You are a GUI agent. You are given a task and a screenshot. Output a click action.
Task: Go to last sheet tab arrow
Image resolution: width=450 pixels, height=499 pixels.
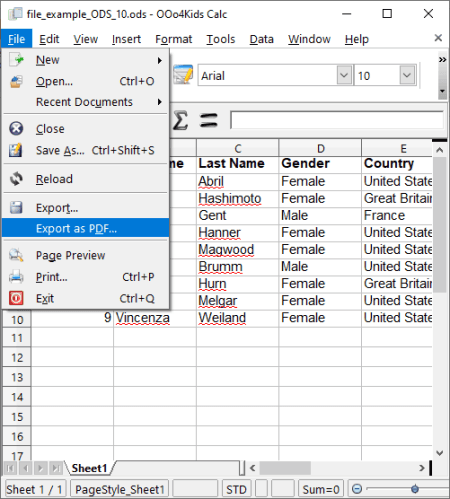click(55, 468)
